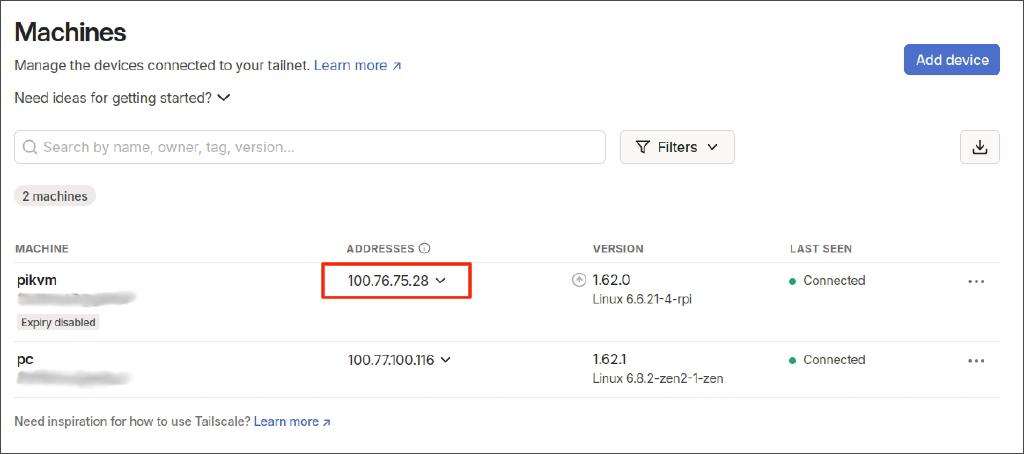Click the funnel icon in Filters
Screen dimensions: 1024x454
click(643, 147)
